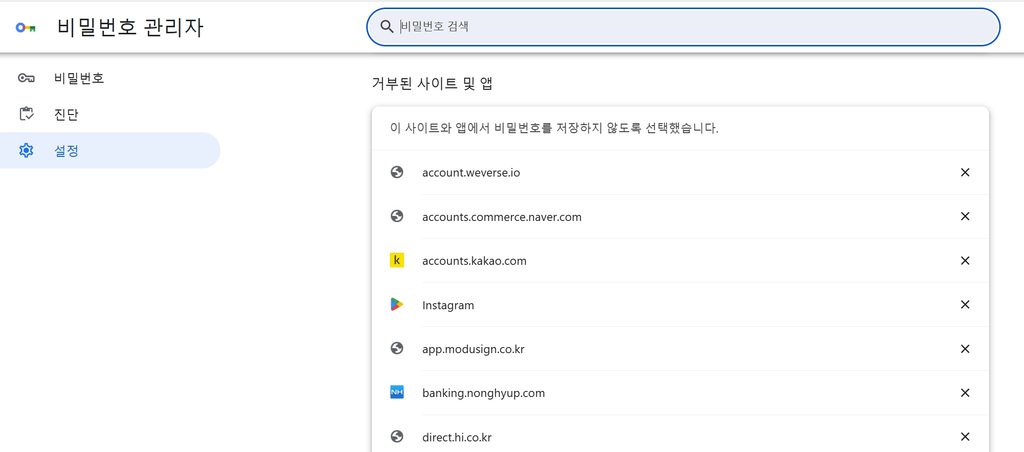Viewport: 1024px width, 452px height.
Task: Remove direct.hi.co.kr from declined list
Action: (x=965, y=437)
